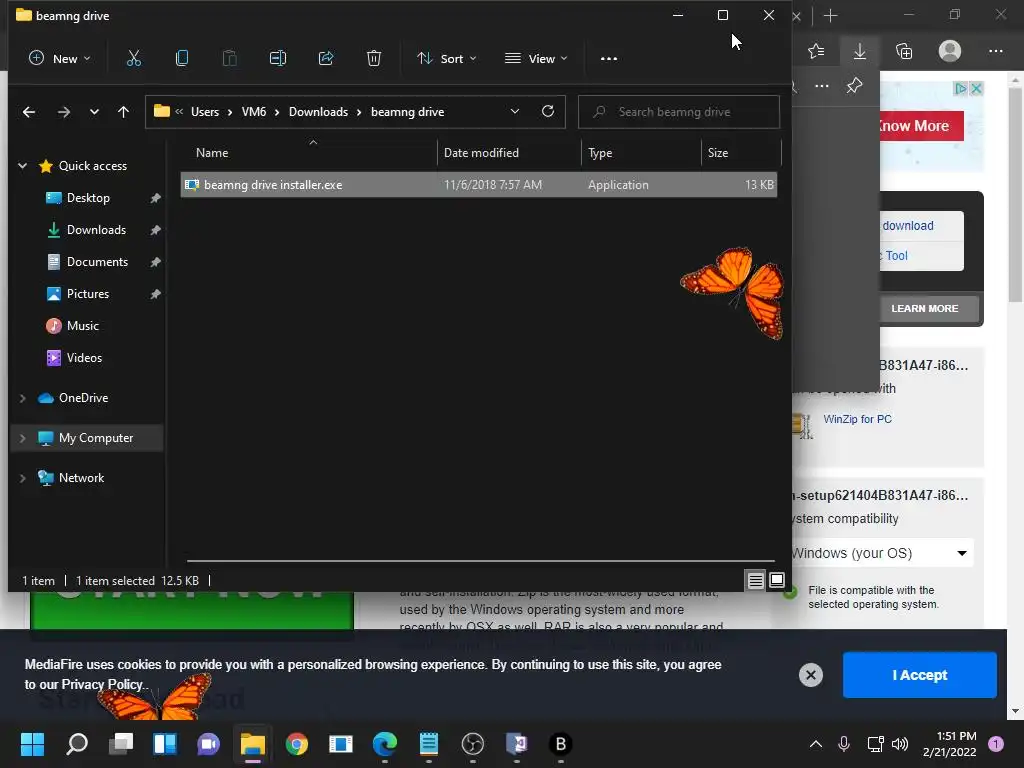Select Pictures in Quick access
The height and width of the screenshot is (768, 1024).
tap(88, 294)
